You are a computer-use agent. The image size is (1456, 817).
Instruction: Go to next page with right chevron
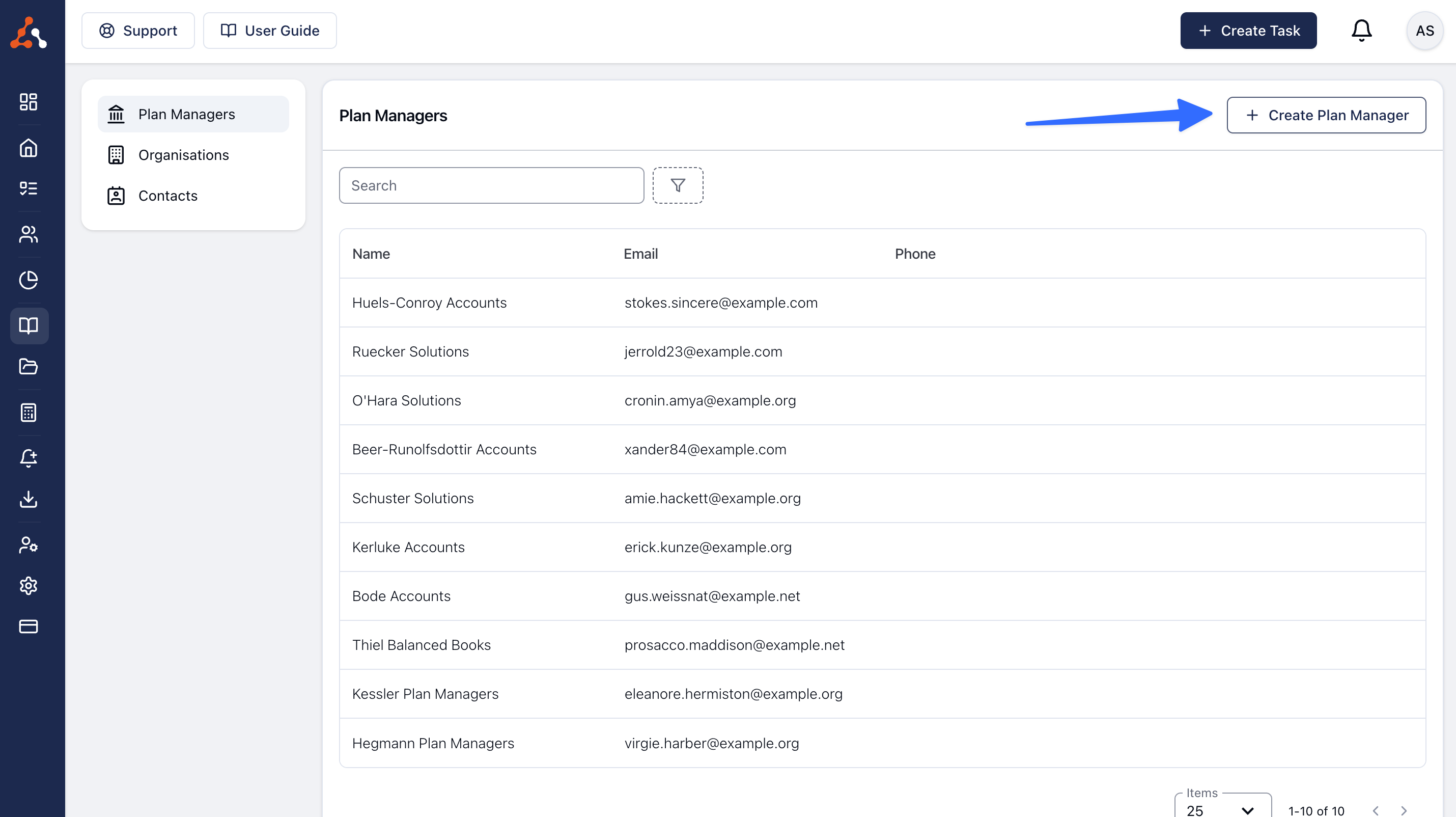(1404, 810)
